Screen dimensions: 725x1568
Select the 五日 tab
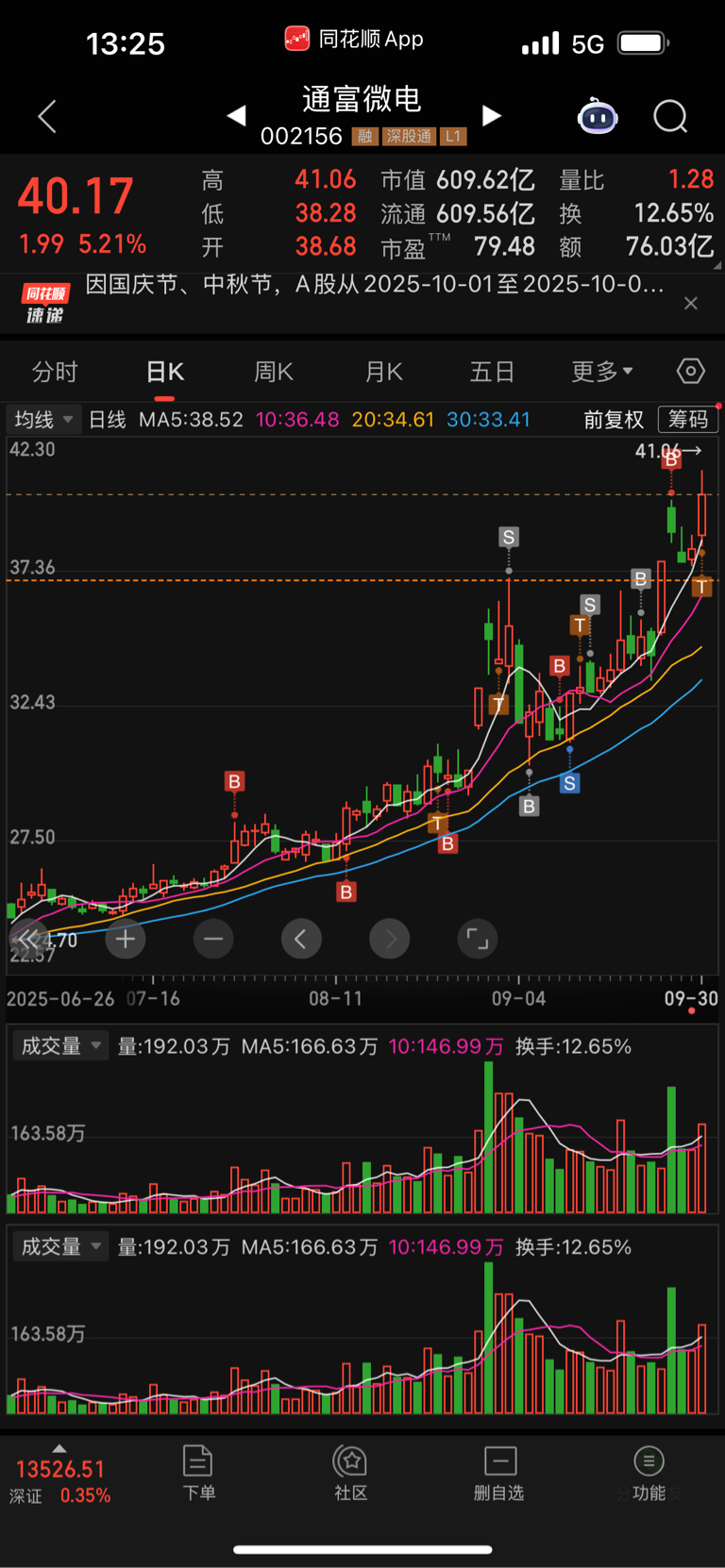tap(492, 372)
